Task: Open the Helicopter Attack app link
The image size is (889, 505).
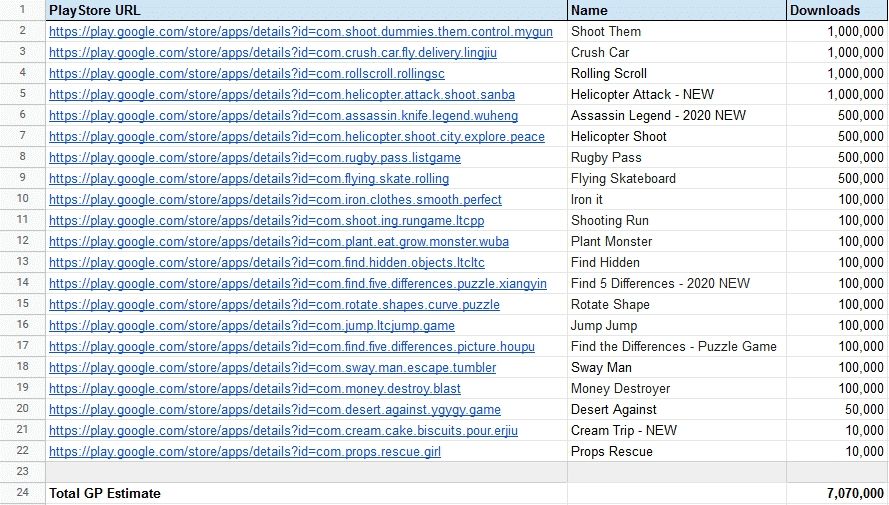Action: click(x=281, y=95)
